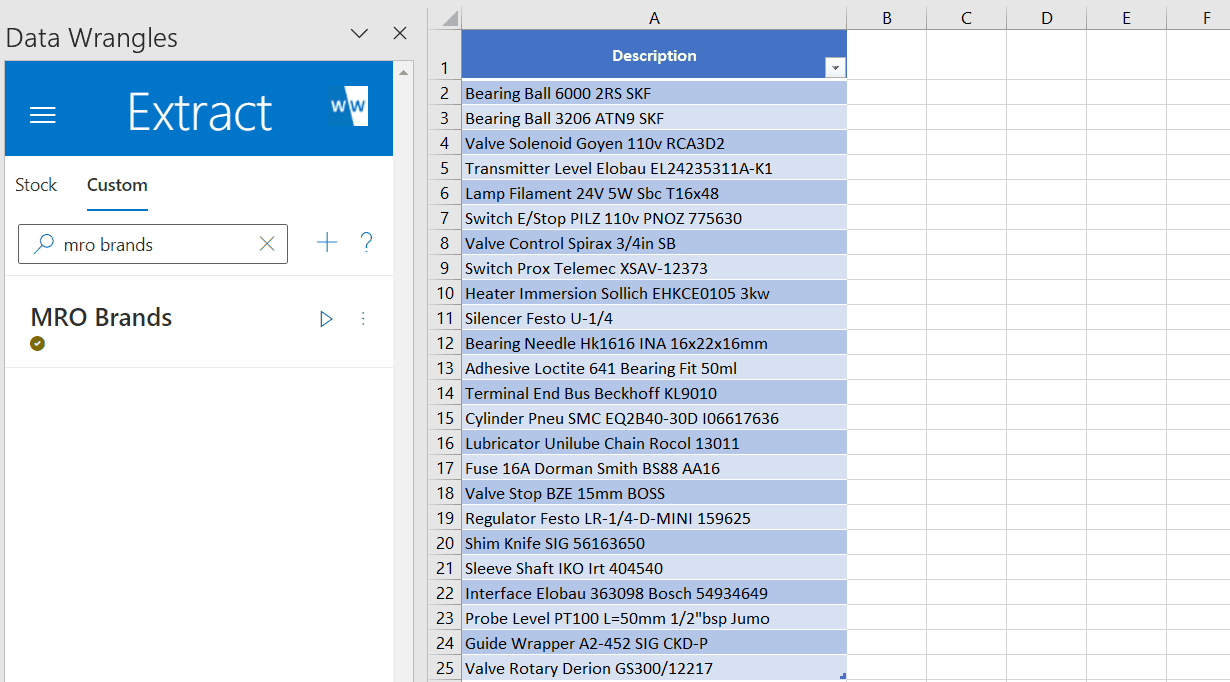Select cell Regulator Festo LR-1/4-D-MINI 159625
The height and width of the screenshot is (682, 1230).
(654, 518)
